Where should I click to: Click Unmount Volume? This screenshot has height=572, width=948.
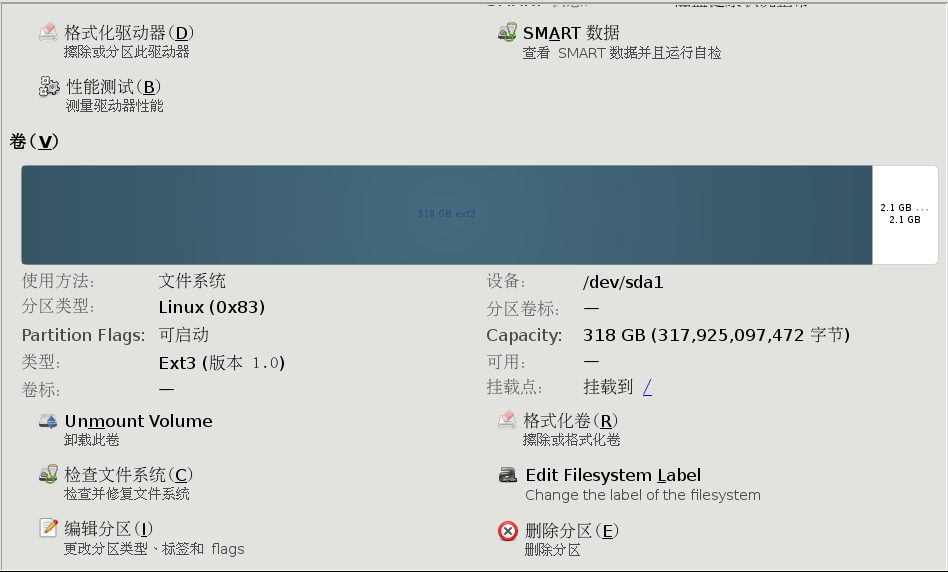pyautogui.click(x=138, y=421)
